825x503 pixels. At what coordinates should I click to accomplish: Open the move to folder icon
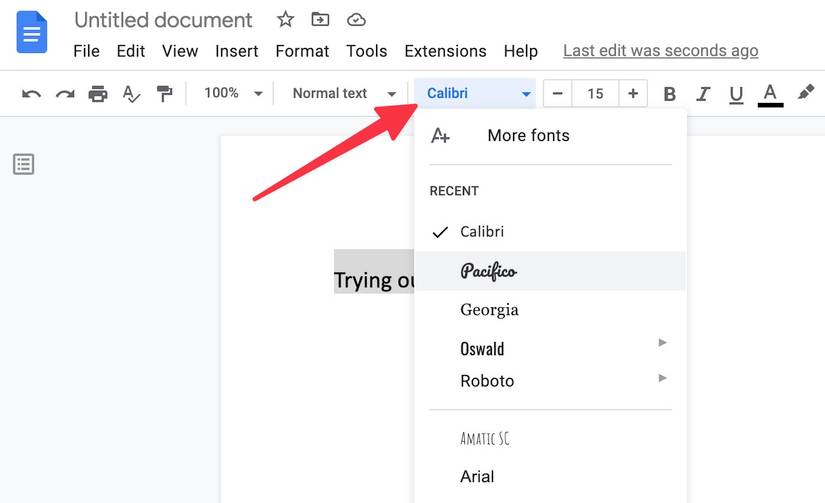(320, 20)
